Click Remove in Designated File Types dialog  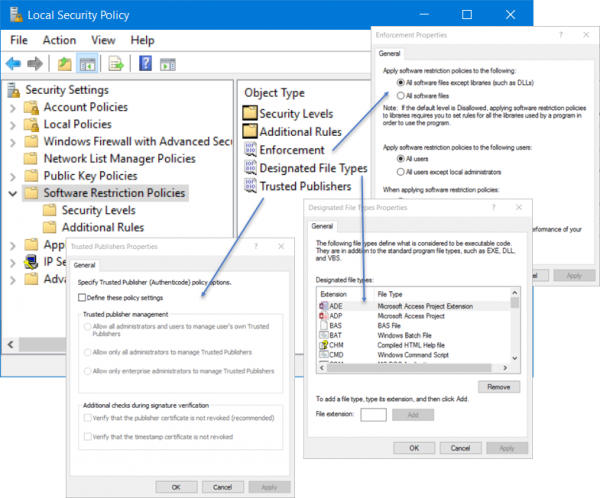pyautogui.click(x=497, y=386)
